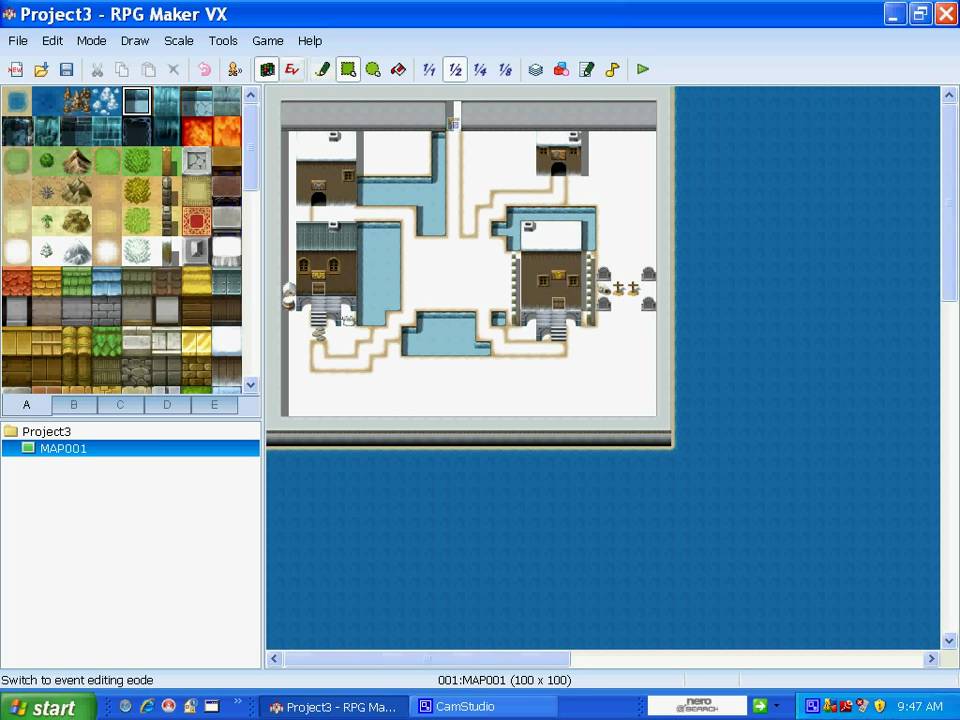960x720 pixels.
Task: Click the map vertical scrollbar thumb
Action: click(x=949, y=202)
